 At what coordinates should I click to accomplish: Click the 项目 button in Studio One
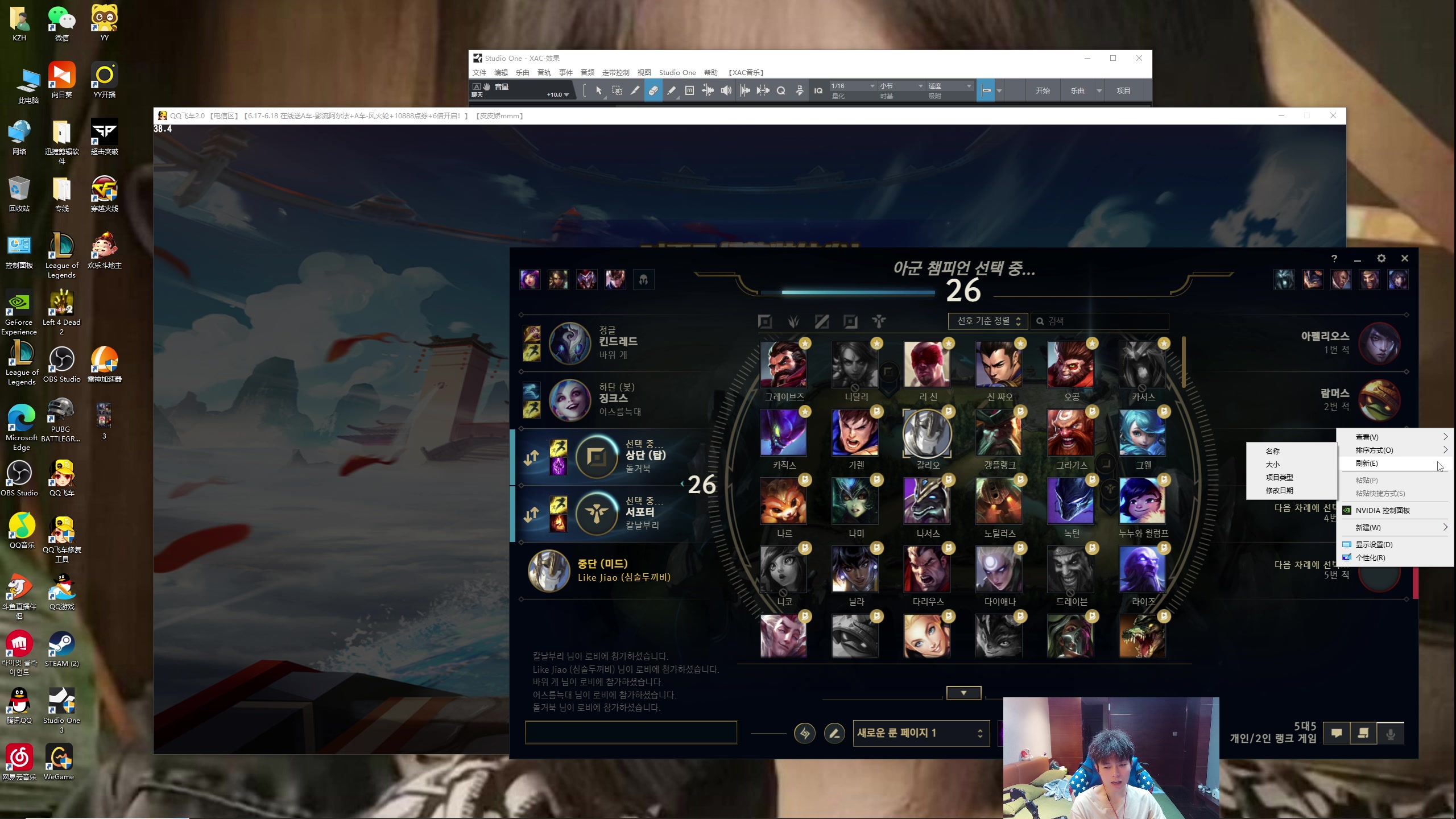[1123, 90]
